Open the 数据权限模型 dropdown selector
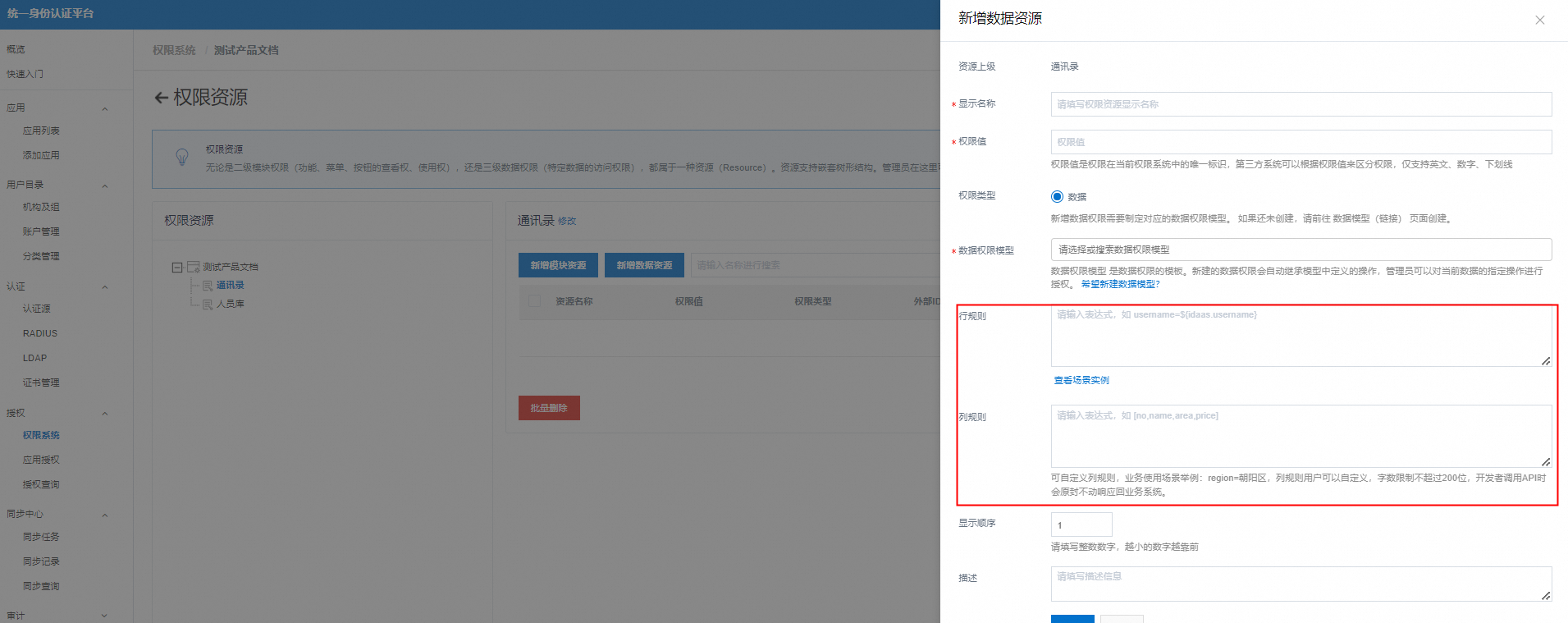Screen dimensions: 1568x623 (1301, 250)
